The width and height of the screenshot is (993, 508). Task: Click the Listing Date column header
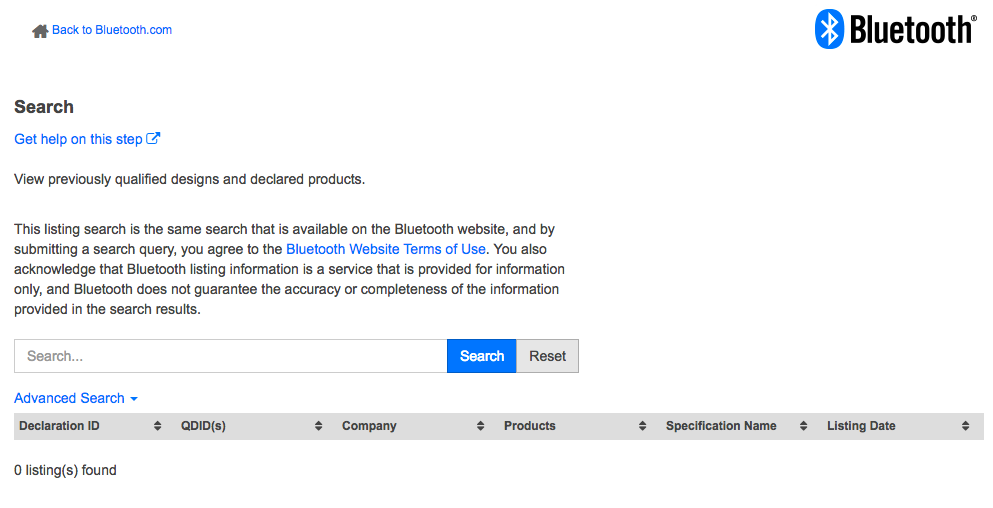[861, 426]
